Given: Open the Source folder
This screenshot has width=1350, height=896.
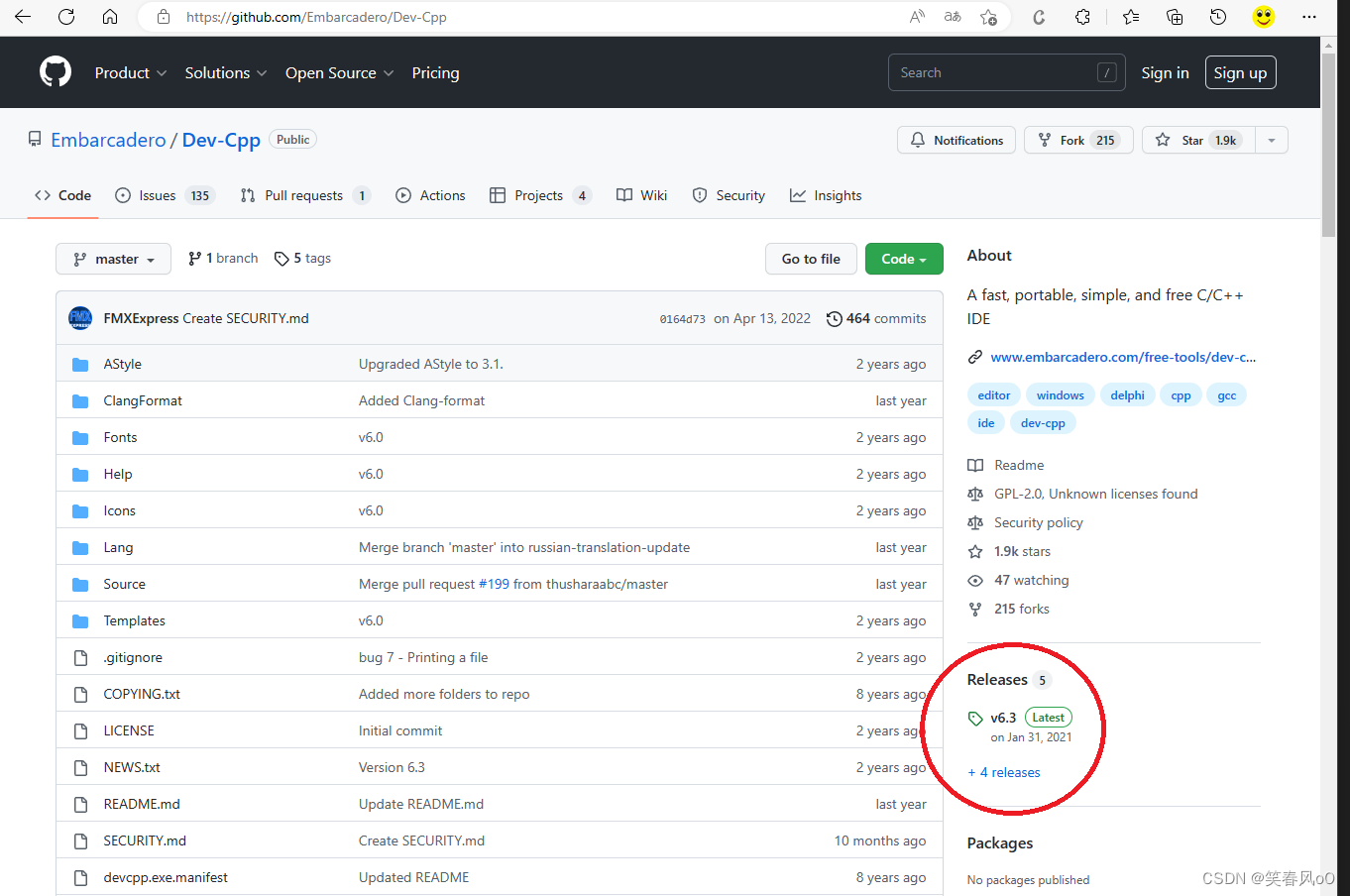Looking at the screenshot, I should (124, 584).
